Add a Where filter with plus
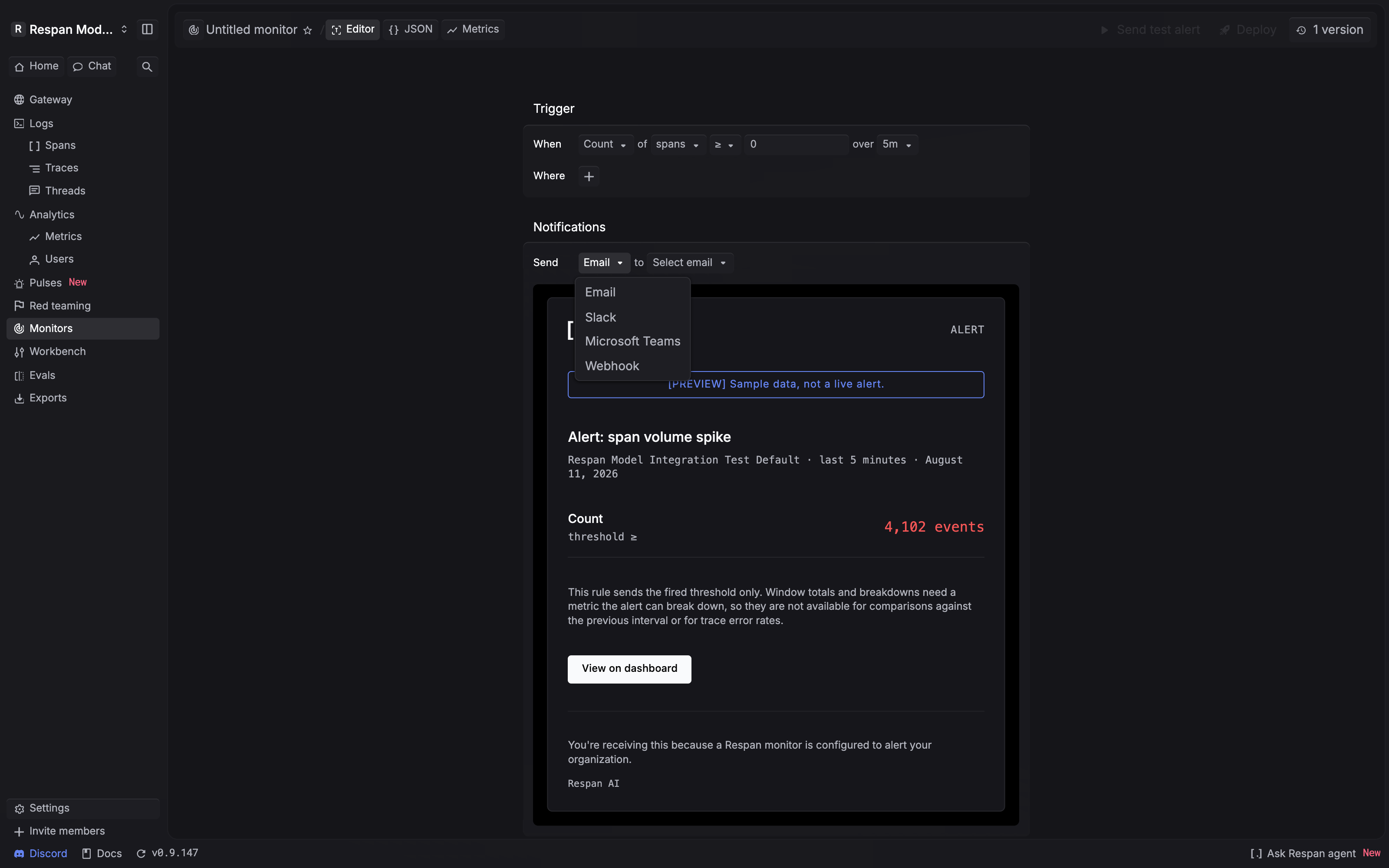Screen dimensions: 1389x868 click(589, 176)
